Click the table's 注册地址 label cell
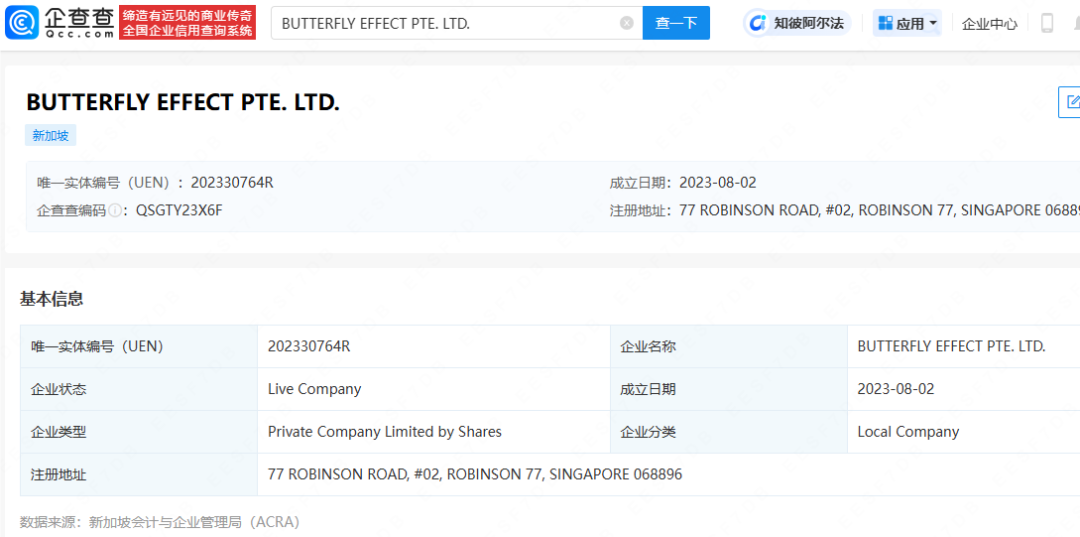The width and height of the screenshot is (1080, 537). 139,474
